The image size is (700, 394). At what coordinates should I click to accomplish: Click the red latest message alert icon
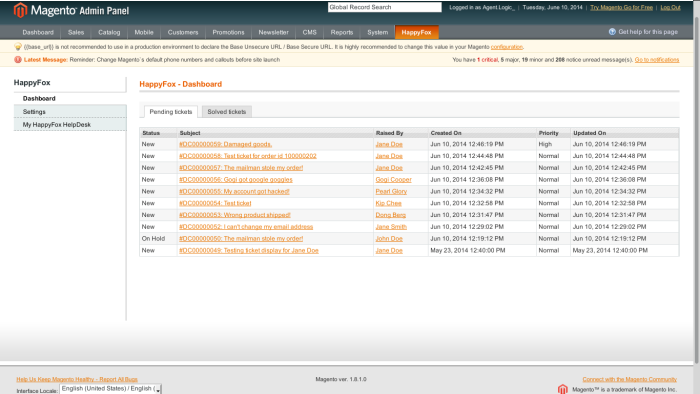click(x=18, y=60)
